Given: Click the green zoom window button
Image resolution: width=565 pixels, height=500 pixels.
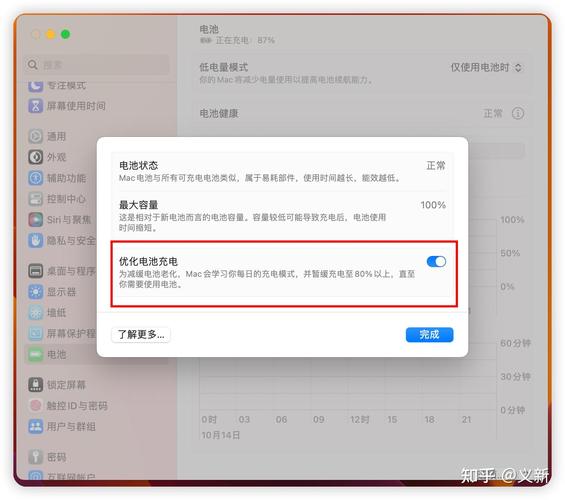Looking at the screenshot, I should point(66,35).
